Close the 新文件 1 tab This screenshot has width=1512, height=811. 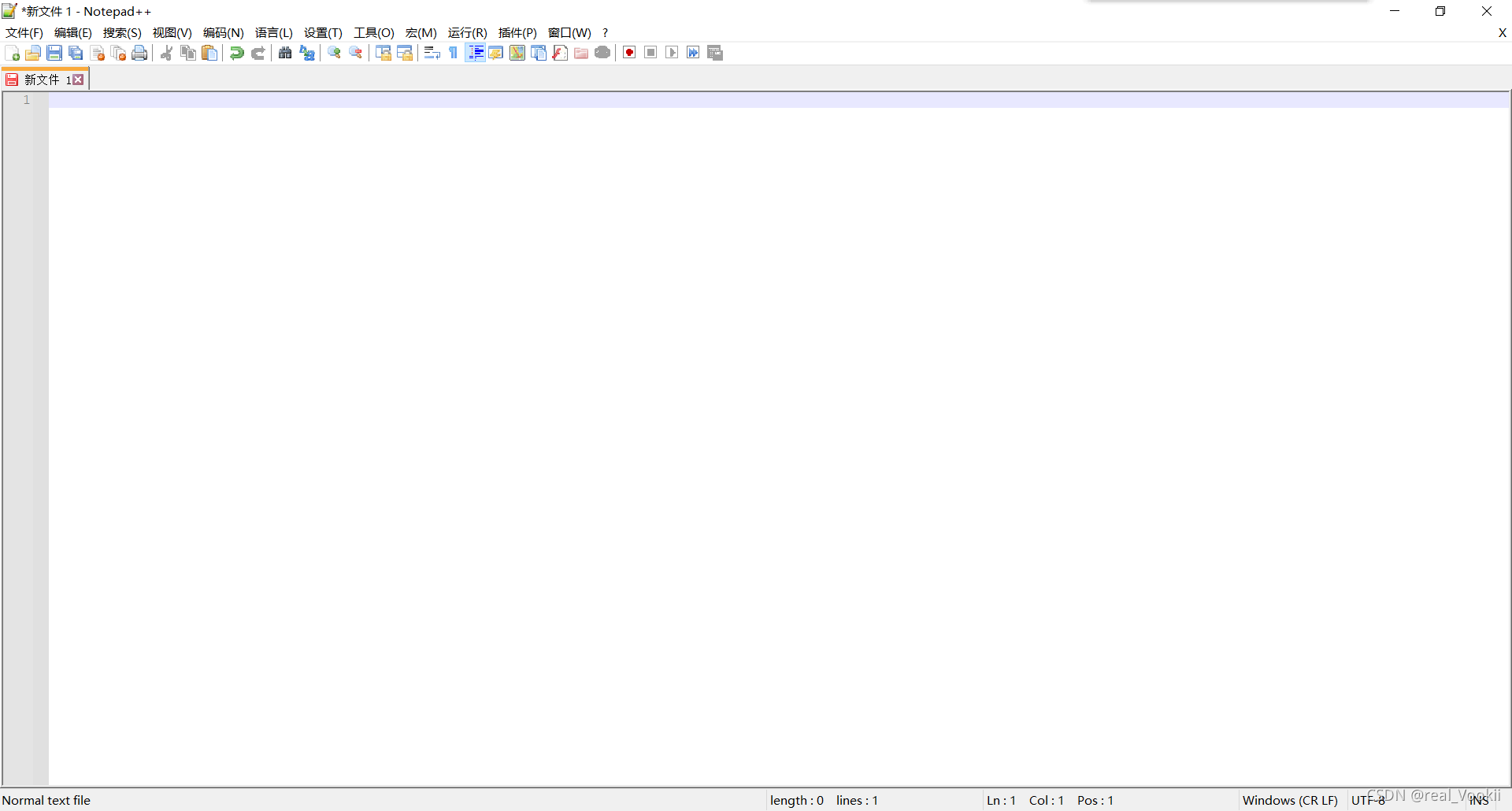tap(79, 80)
